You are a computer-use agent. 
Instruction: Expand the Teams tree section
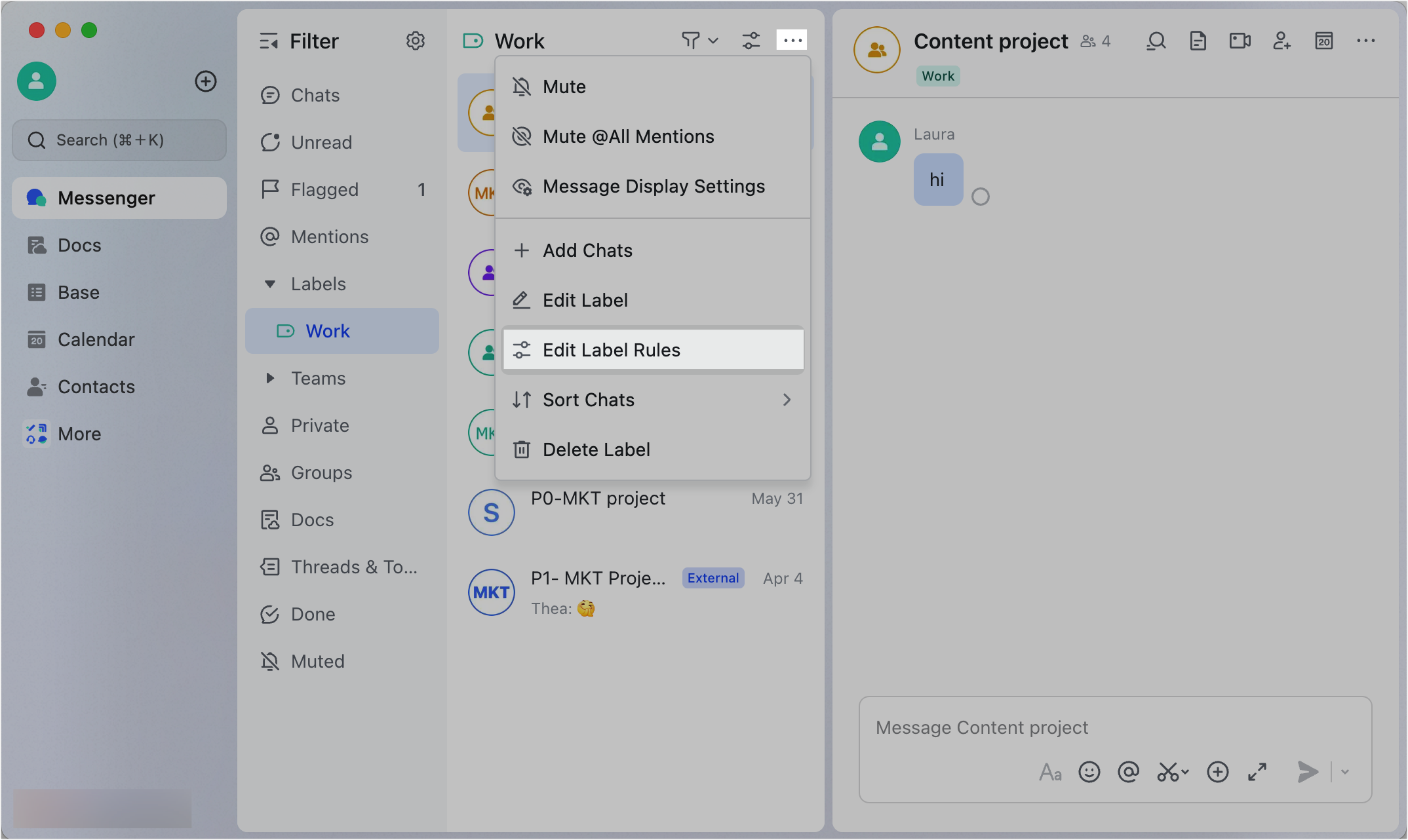(269, 378)
